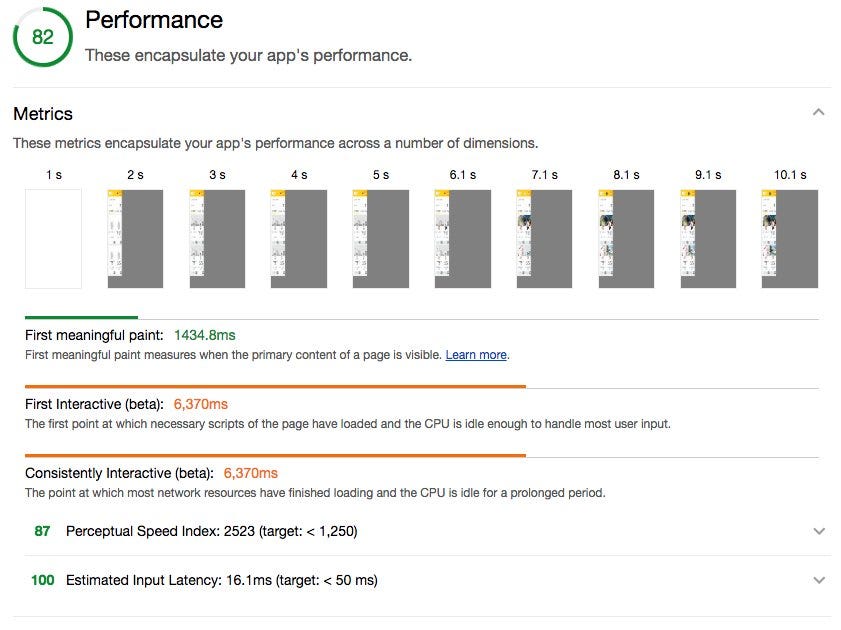Screen dimensions: 841x630
Task: Select the 4 s filmstrip screenshot
Action: point(299,239)
